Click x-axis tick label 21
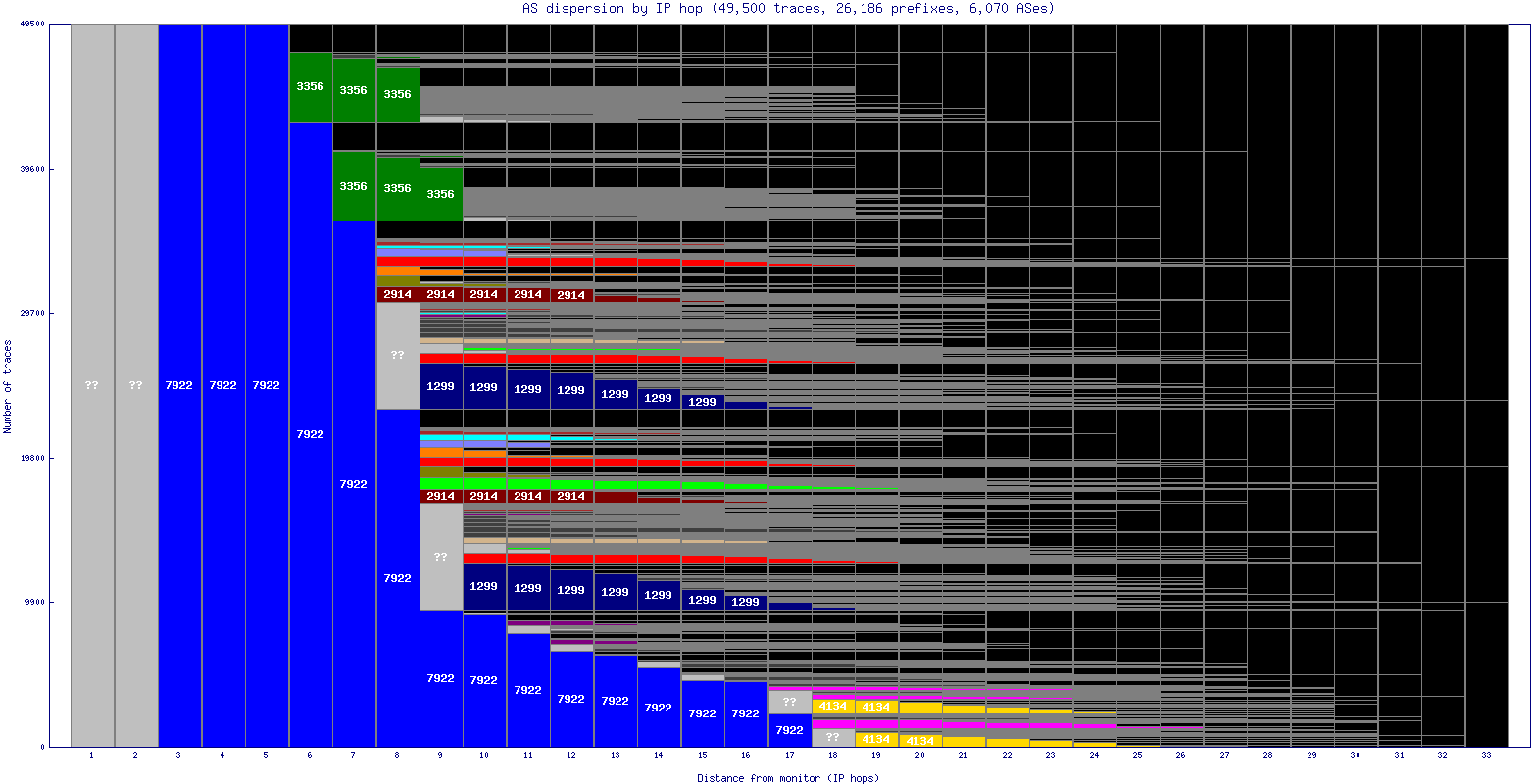1531x784 pixels. click(963, 756)
